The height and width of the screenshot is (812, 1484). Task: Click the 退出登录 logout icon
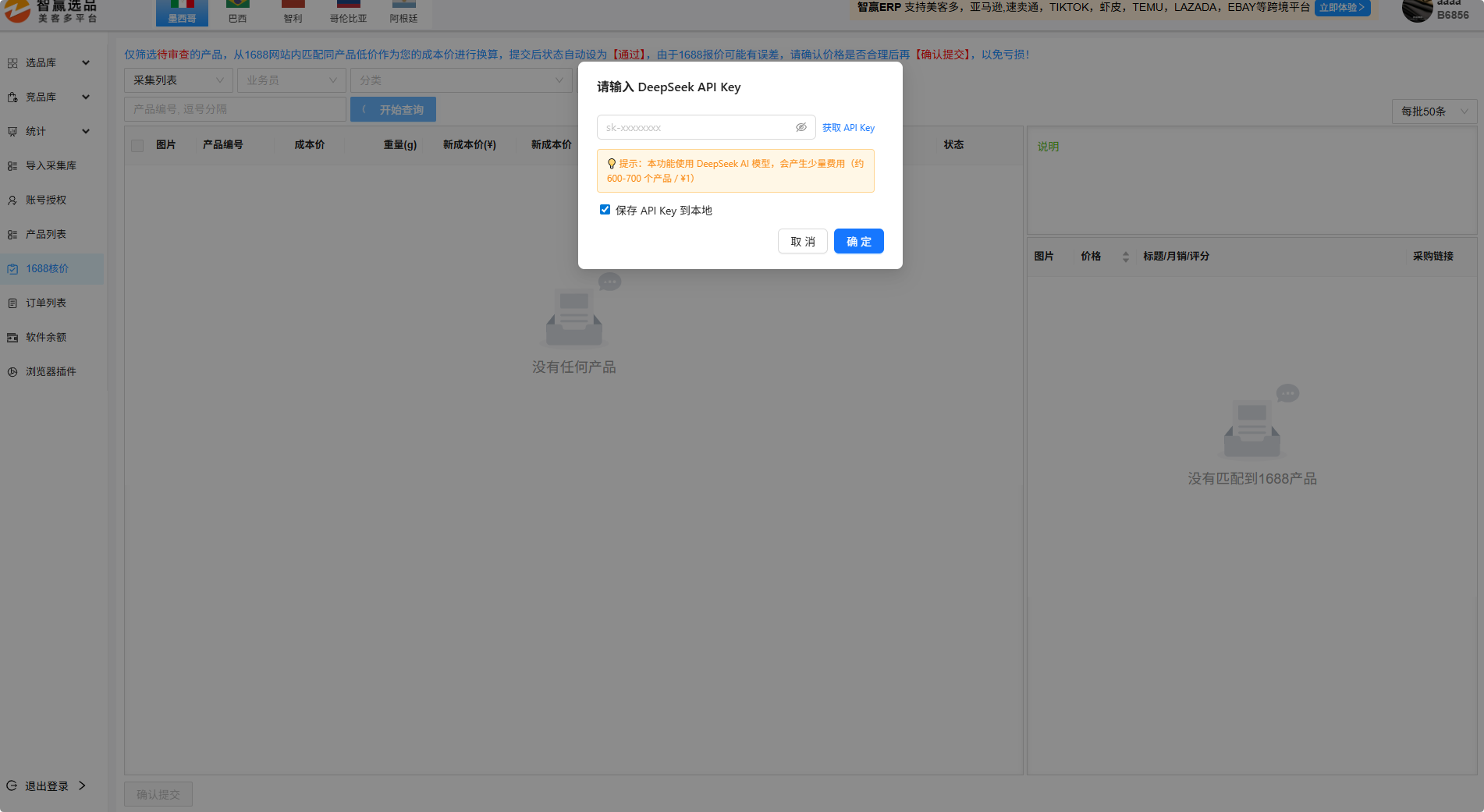coord(12,785)
